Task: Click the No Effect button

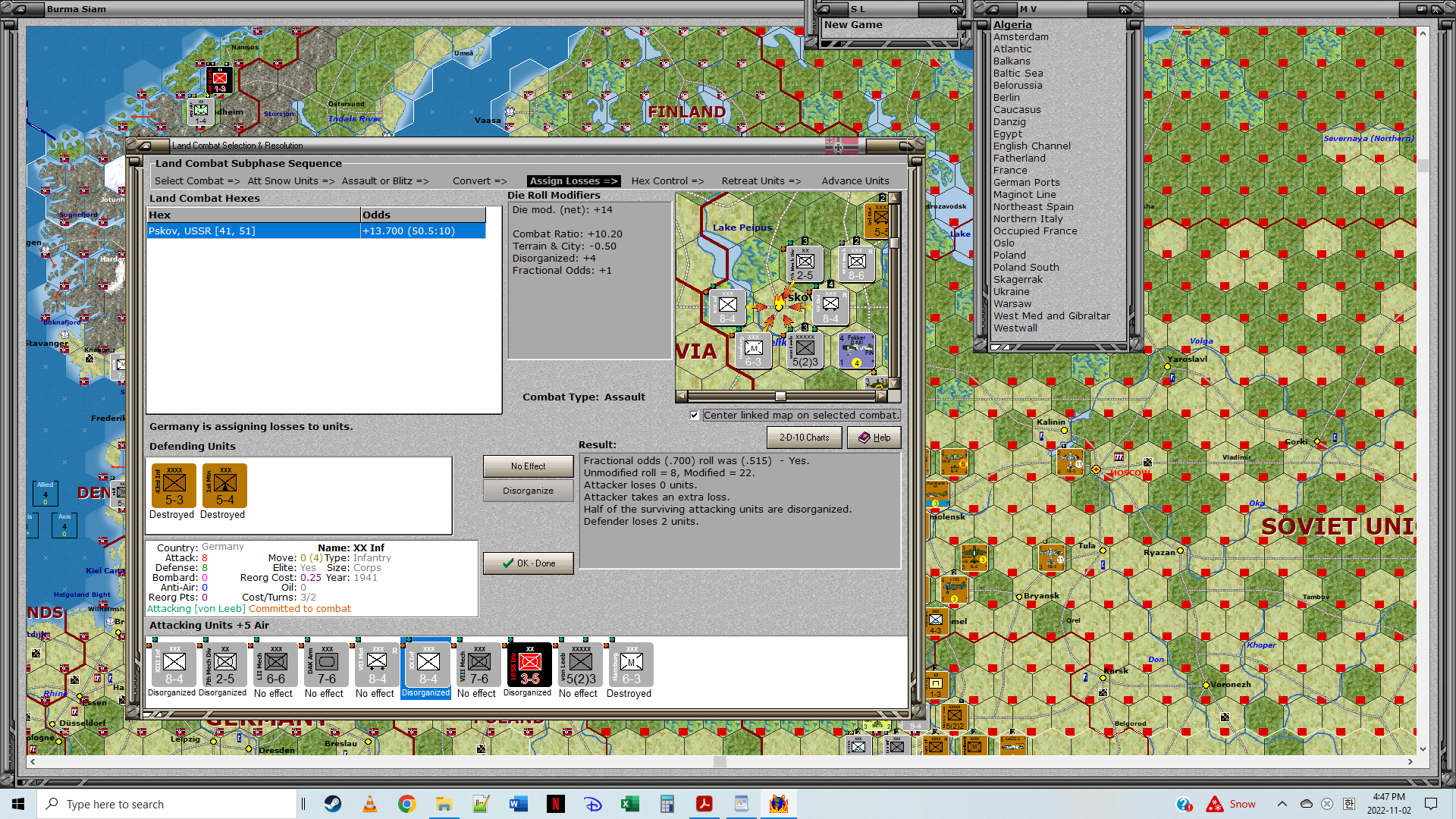Action: (x=528, y=466)
